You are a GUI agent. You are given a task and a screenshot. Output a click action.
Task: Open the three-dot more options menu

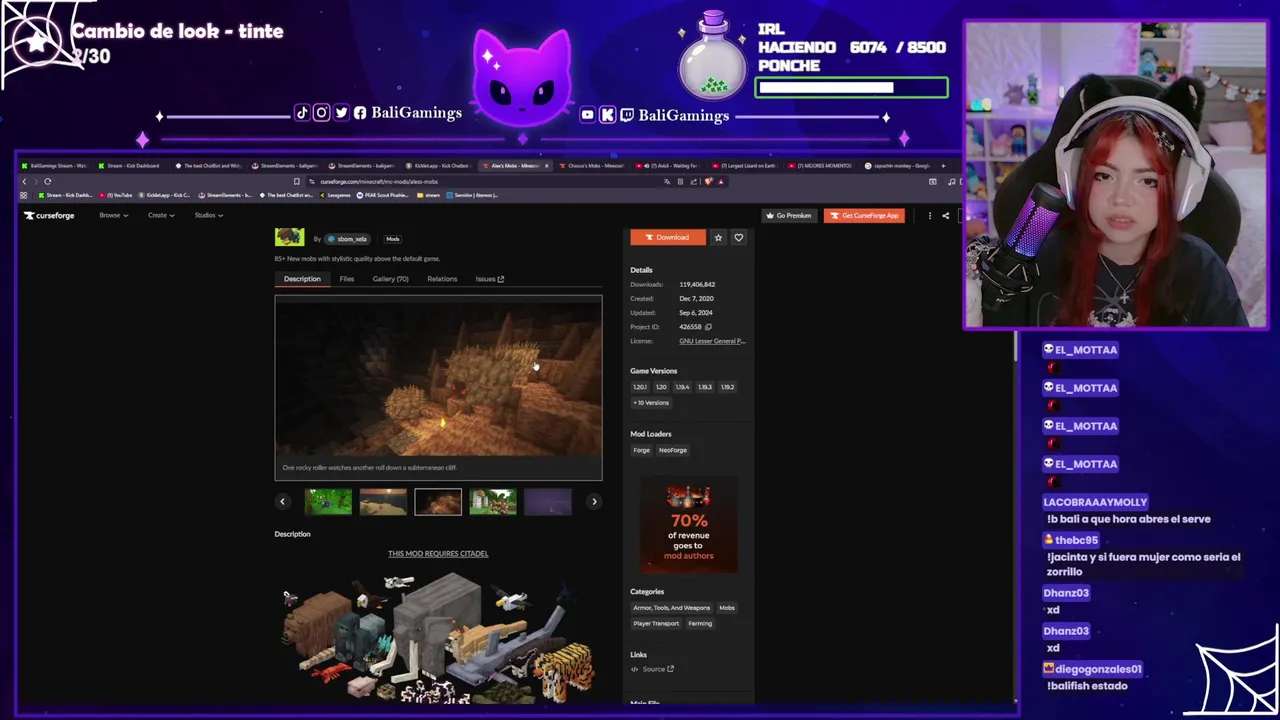point(929,215)
